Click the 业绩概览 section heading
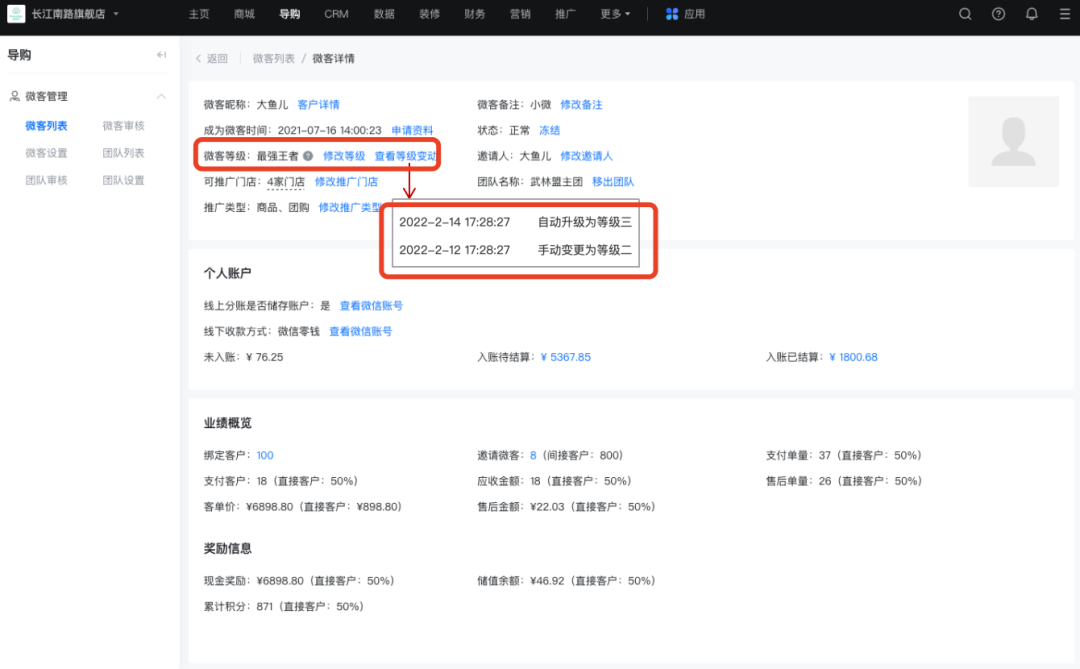The height and width of the screenshot is (669, 1080). (227, 423)
